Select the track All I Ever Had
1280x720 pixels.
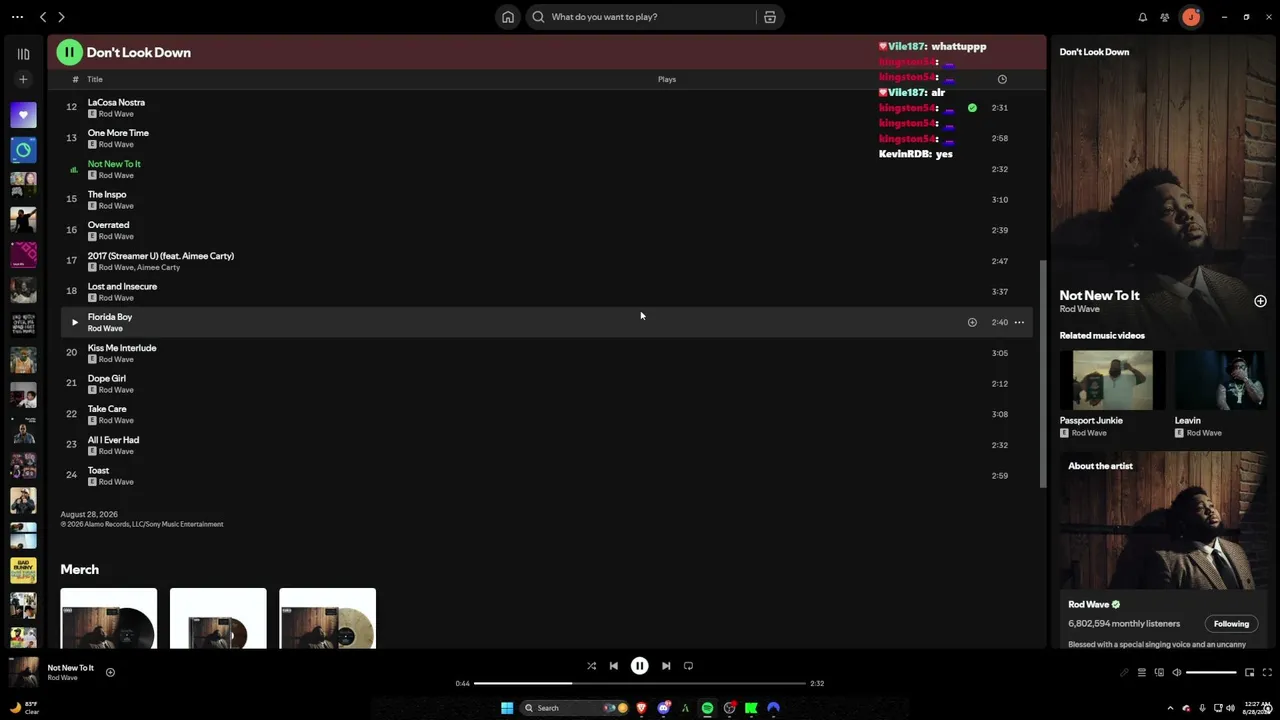pyautogui.click(x=113, y=440)
